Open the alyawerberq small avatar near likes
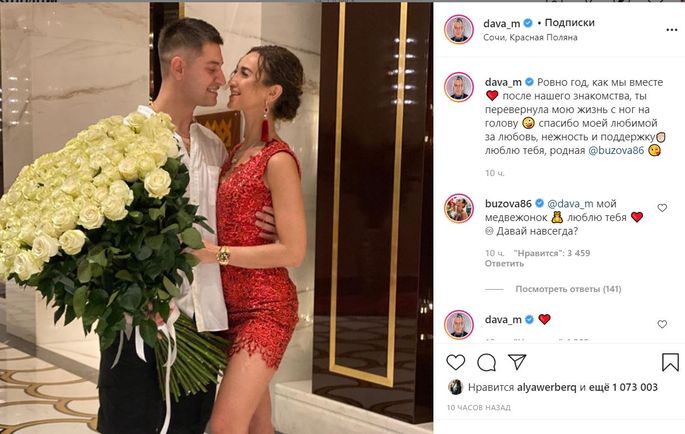The width and height of the screenshot is (685, 434). click(455, 387)
